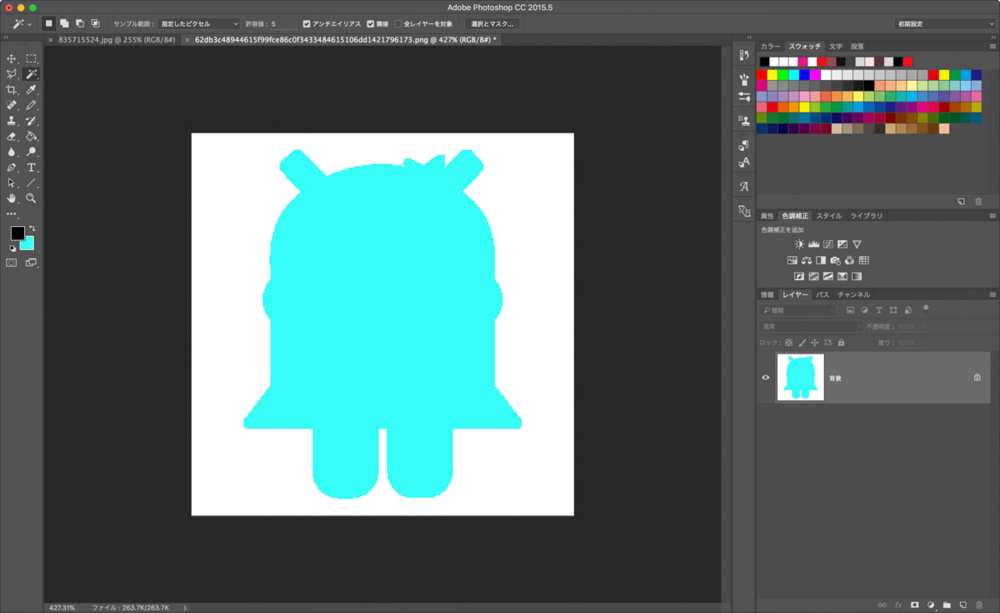Open the layer filter type dropdown
1000x613 pixels.
[x=798, y=310]
